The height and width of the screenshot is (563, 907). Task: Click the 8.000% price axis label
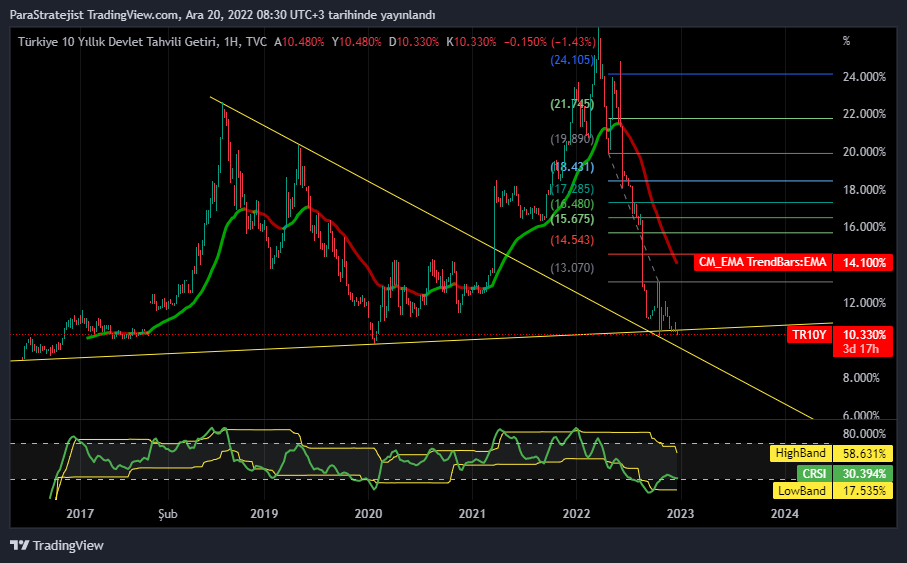click(x=861, y=378)
